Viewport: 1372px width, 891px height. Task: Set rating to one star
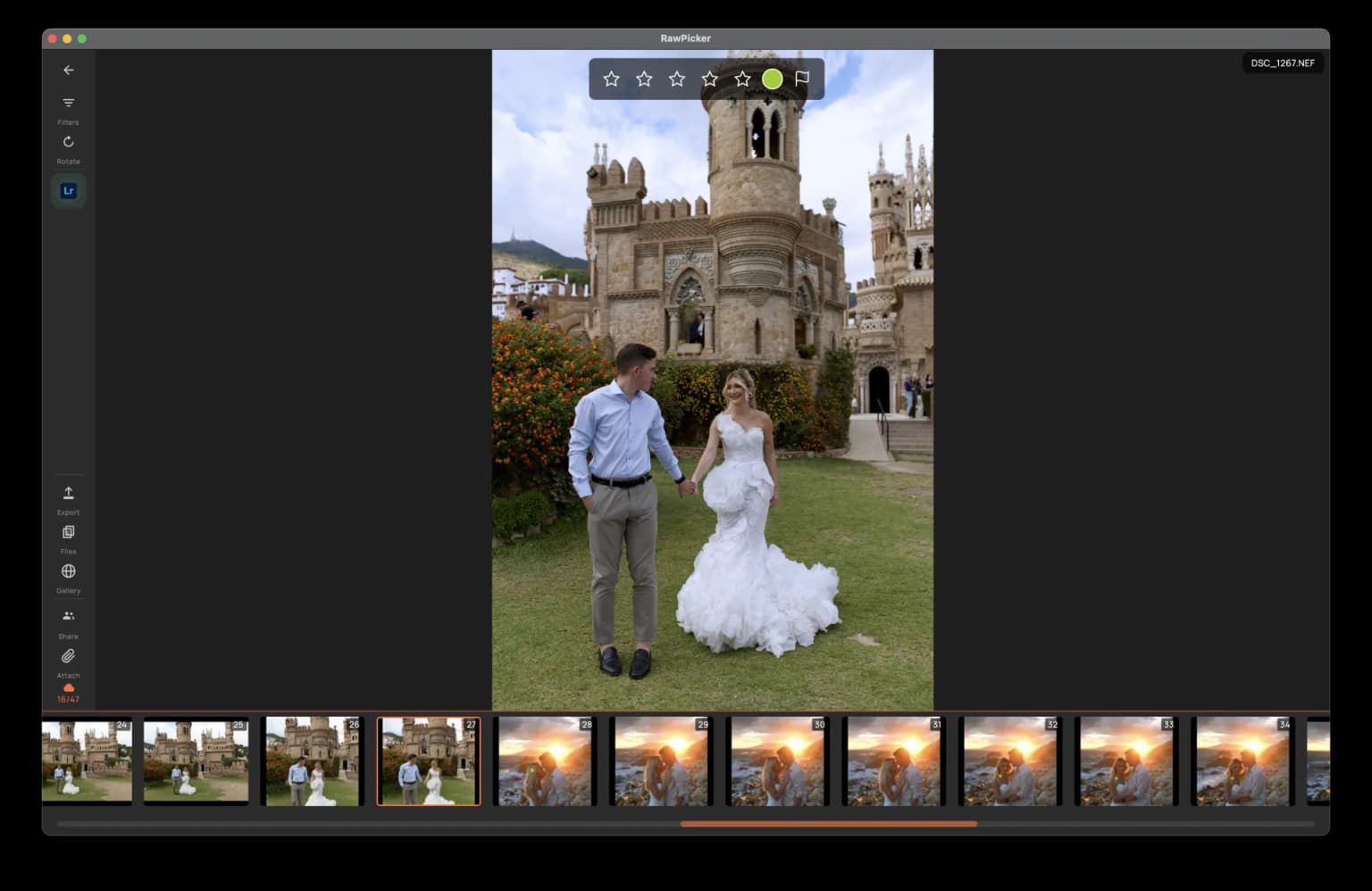pos(611,79)
